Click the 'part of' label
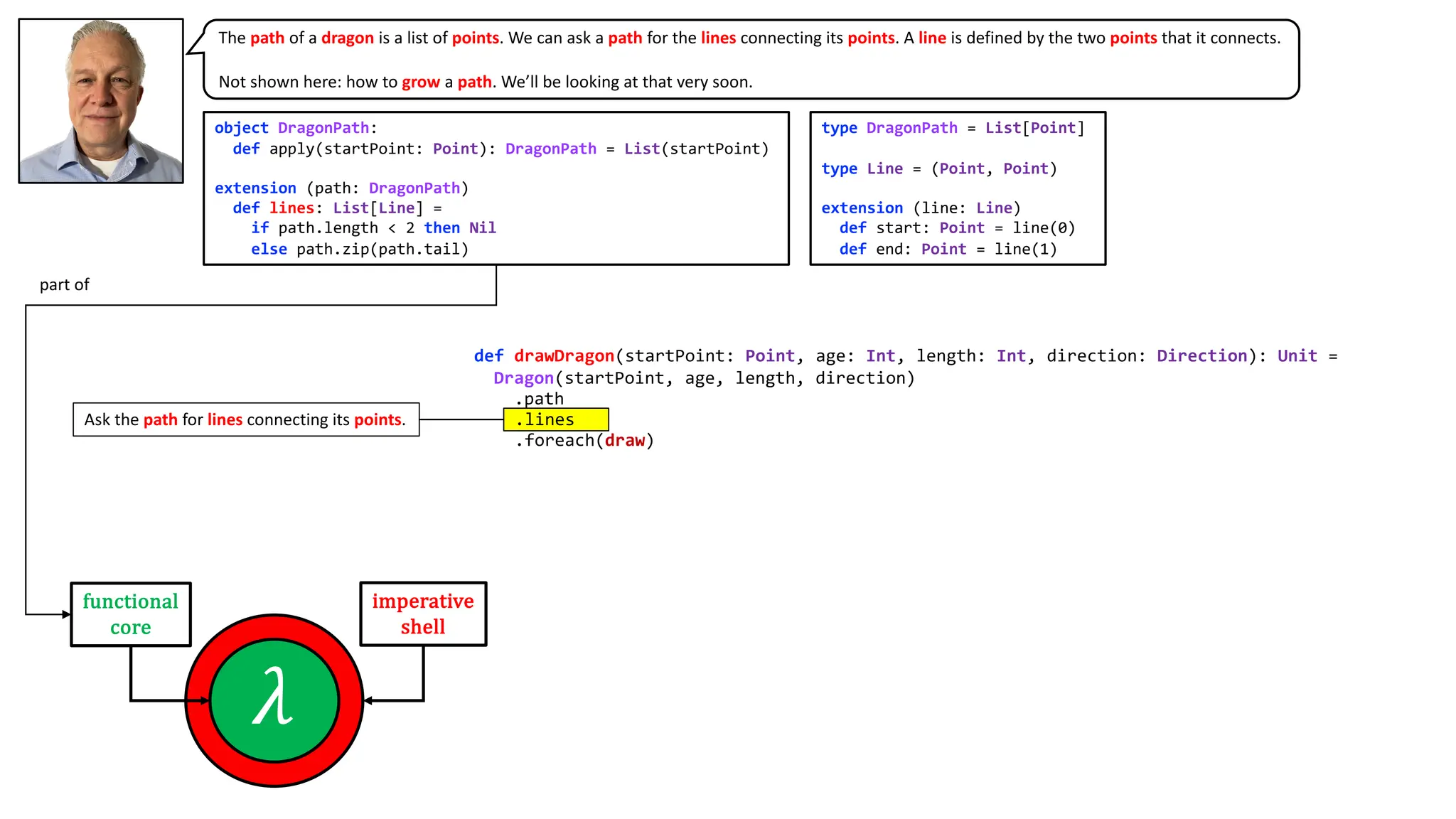 click(64, 285)
